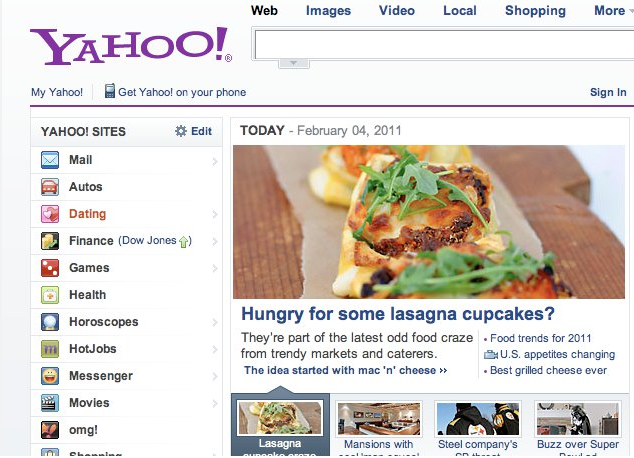Image resolution: width=634 pixels, height=458 pixels.
Task: Switch to the Images search tab
Action: click(x=328, y=11)
